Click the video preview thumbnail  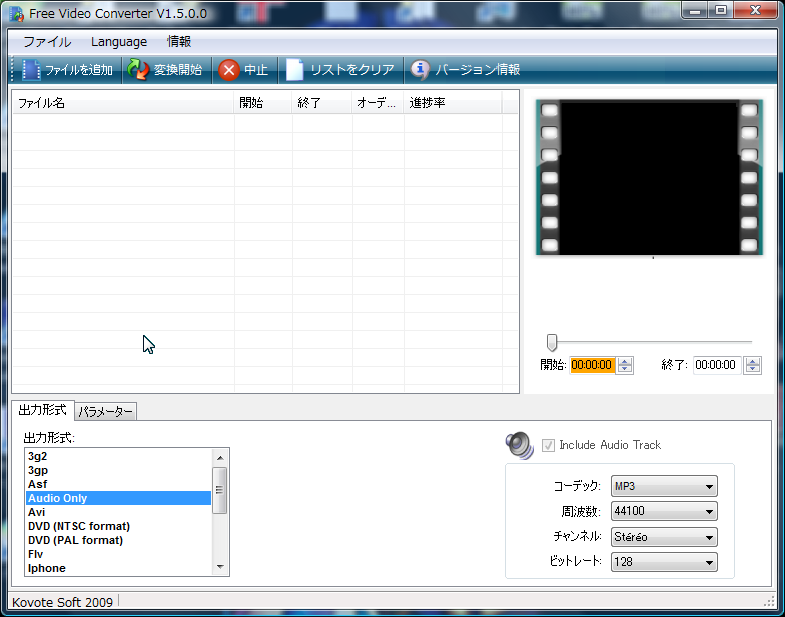pyautogui.click(x=649, y=177)
